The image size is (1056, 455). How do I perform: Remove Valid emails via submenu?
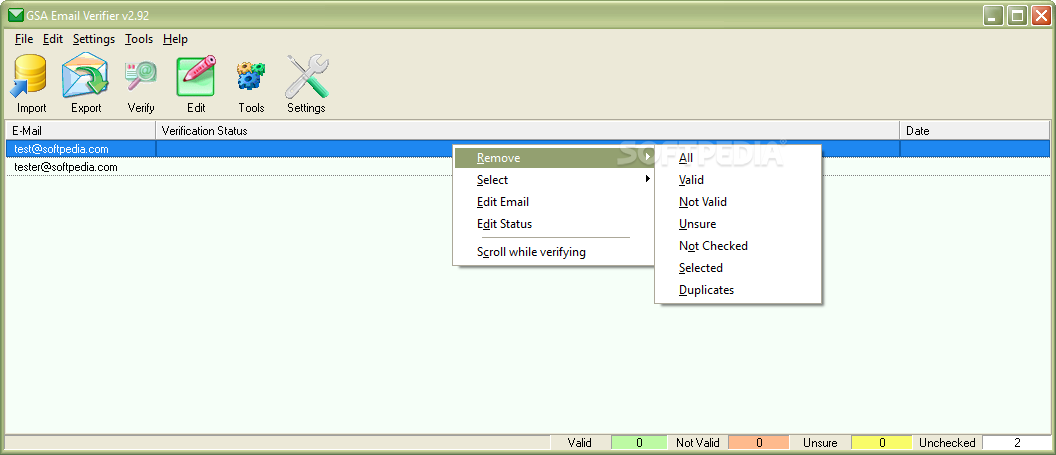click(738, 180)
